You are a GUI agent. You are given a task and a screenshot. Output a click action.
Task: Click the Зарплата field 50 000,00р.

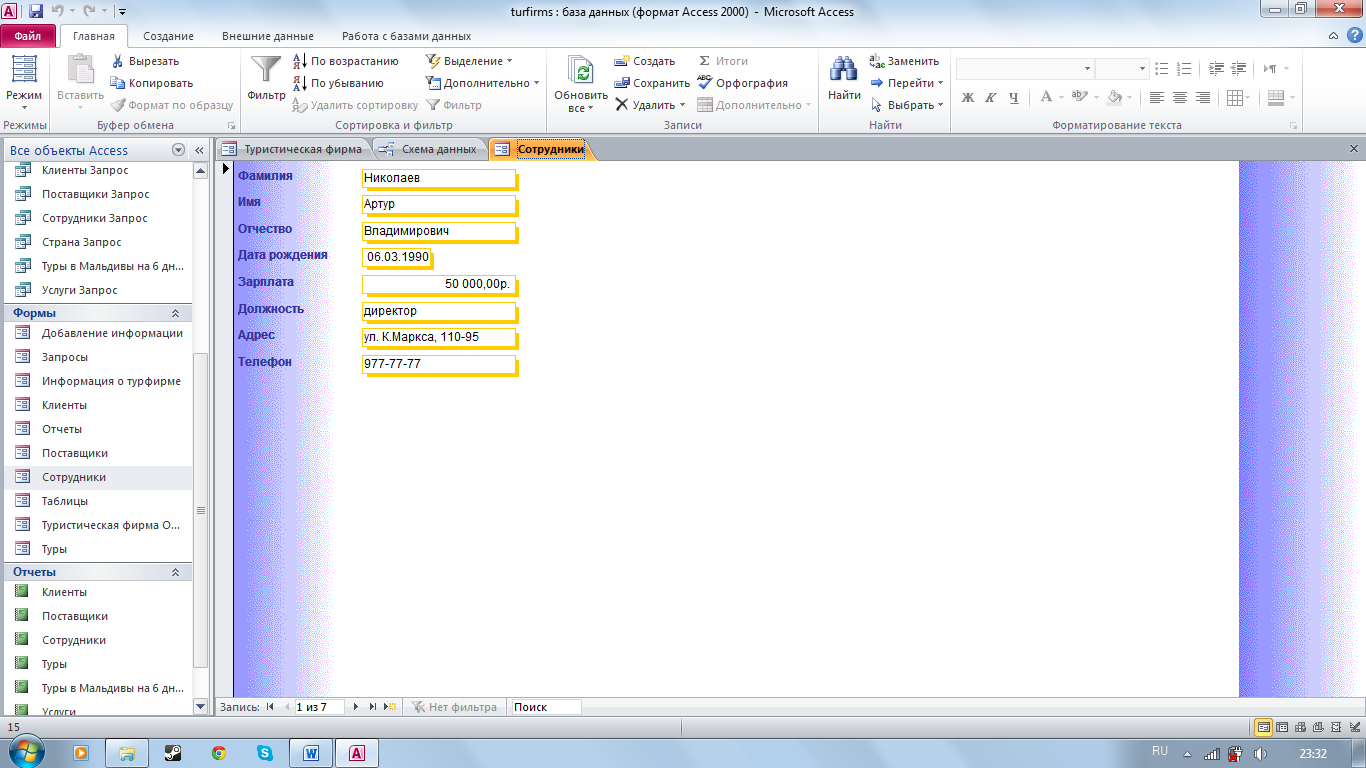438,284
